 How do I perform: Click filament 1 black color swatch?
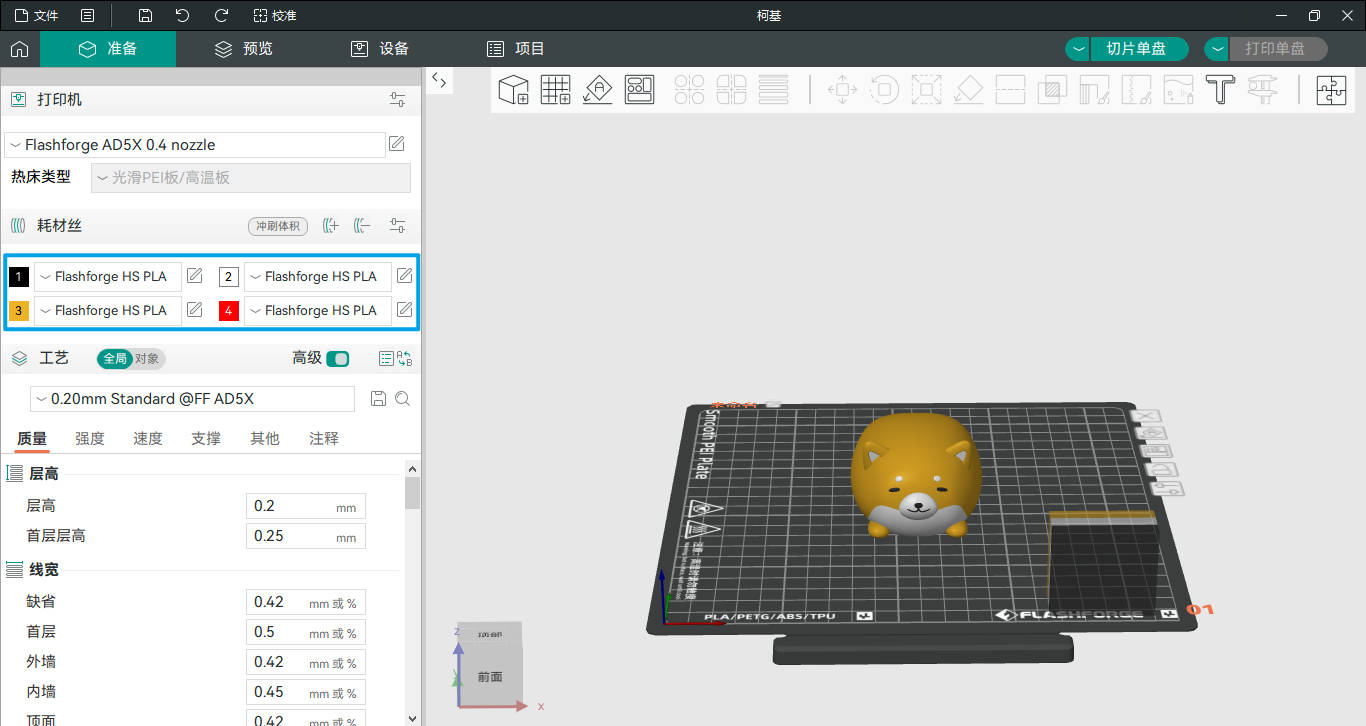point(19,277)
